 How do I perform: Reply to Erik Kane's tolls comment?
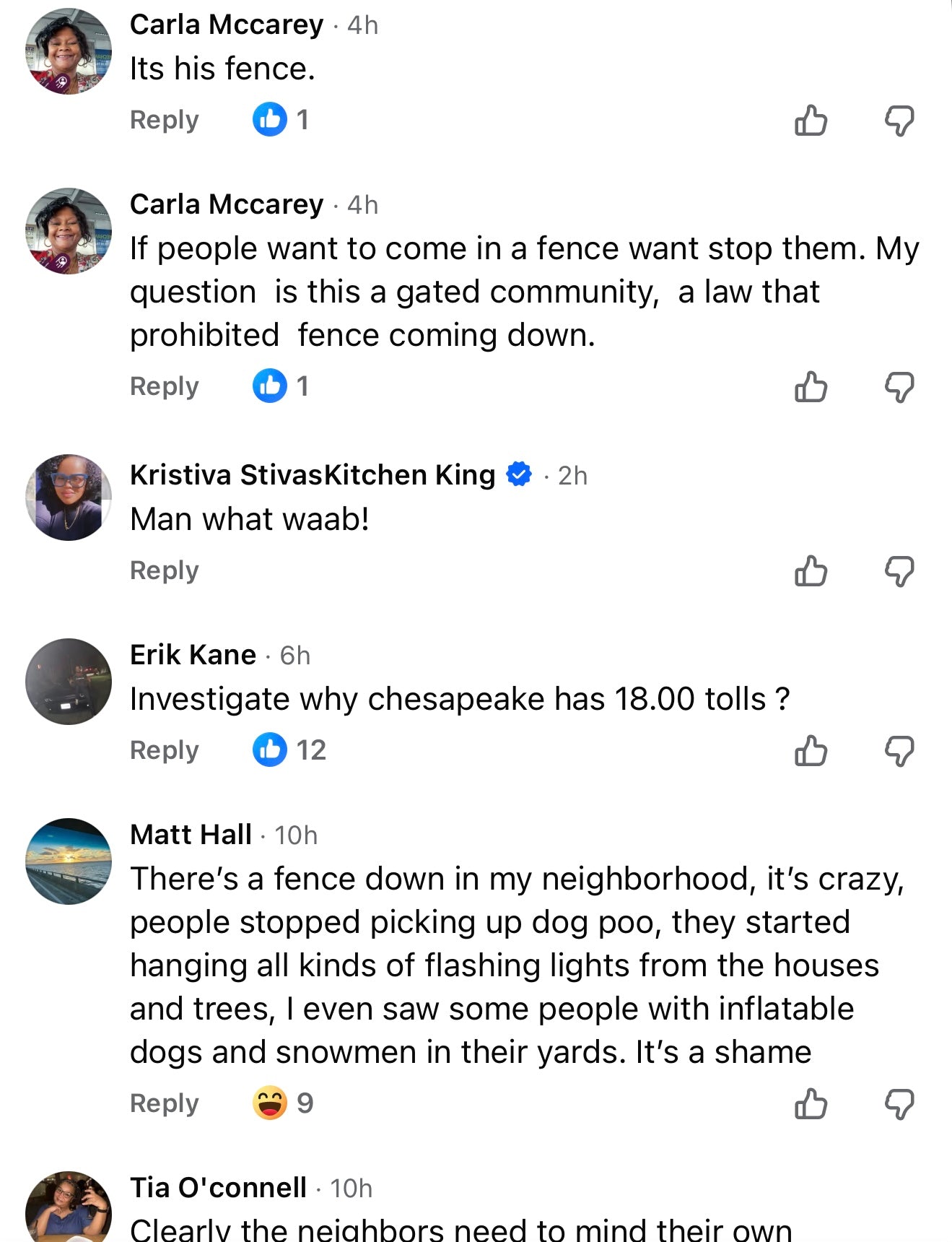click(164, 750)
